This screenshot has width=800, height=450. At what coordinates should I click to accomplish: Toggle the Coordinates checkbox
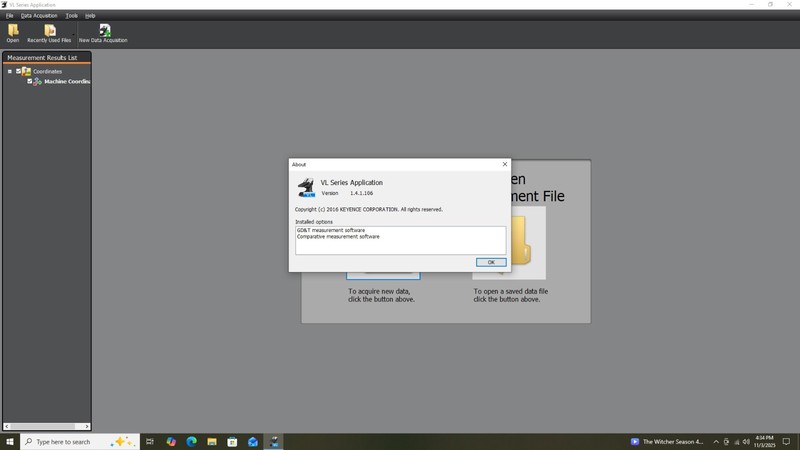pyautogui.click(x=18, y=71)
